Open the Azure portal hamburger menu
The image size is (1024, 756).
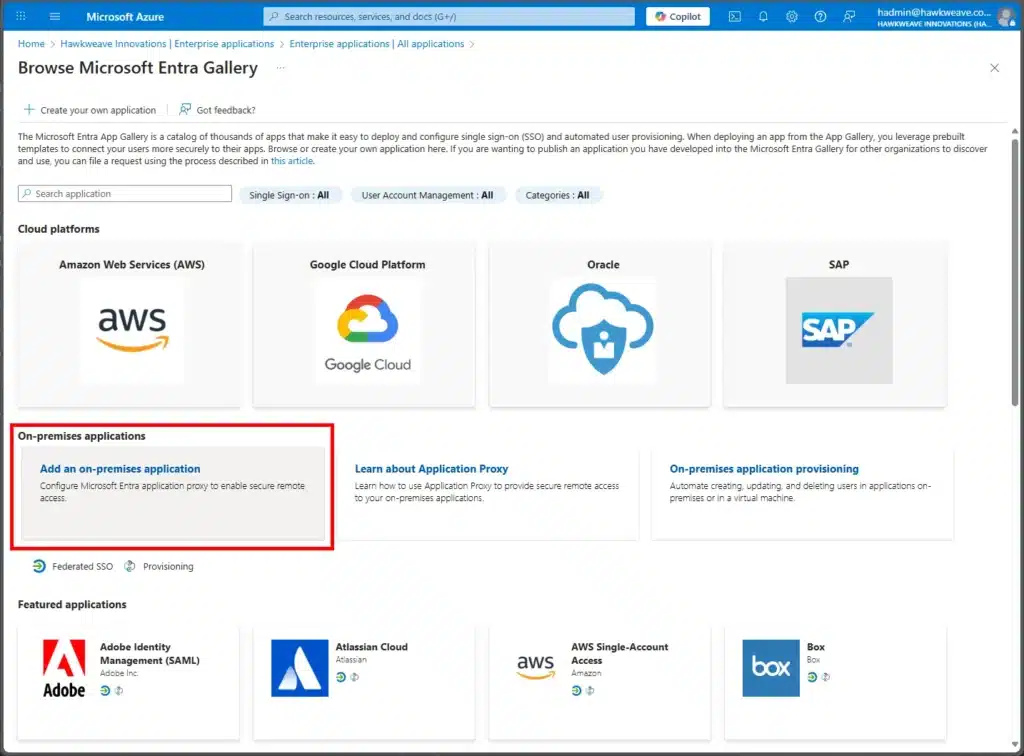[55, 17]
